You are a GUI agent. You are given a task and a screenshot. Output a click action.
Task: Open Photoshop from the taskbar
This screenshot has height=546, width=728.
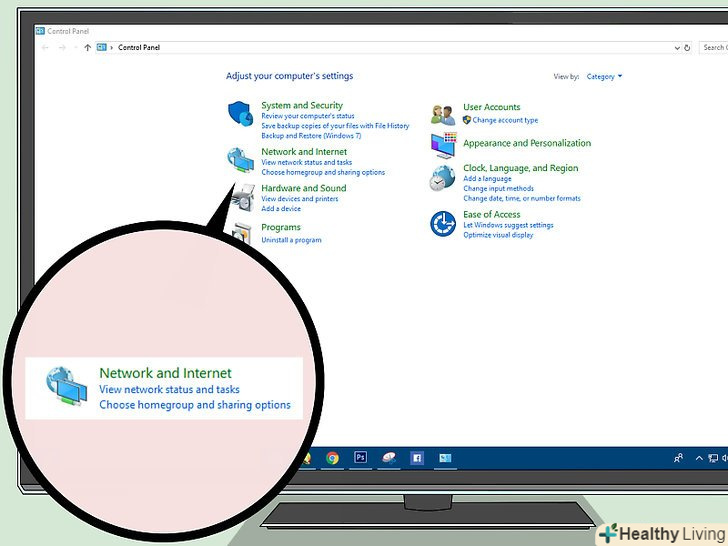point(360,457)
